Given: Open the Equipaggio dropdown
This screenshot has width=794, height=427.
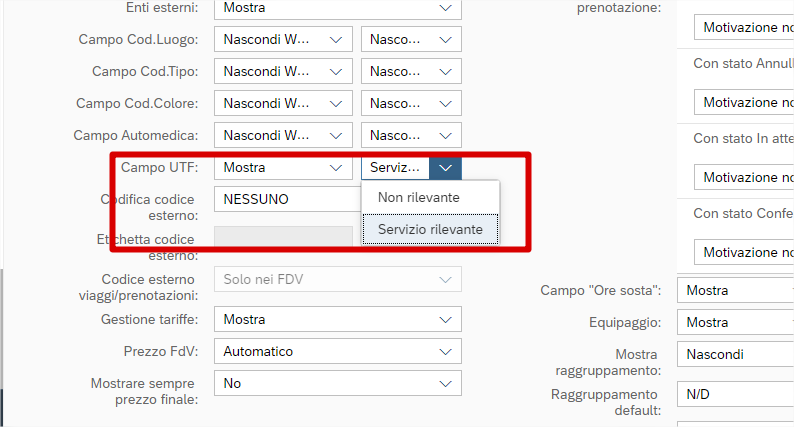Looking at the screenshot, I should pos(735,323).
